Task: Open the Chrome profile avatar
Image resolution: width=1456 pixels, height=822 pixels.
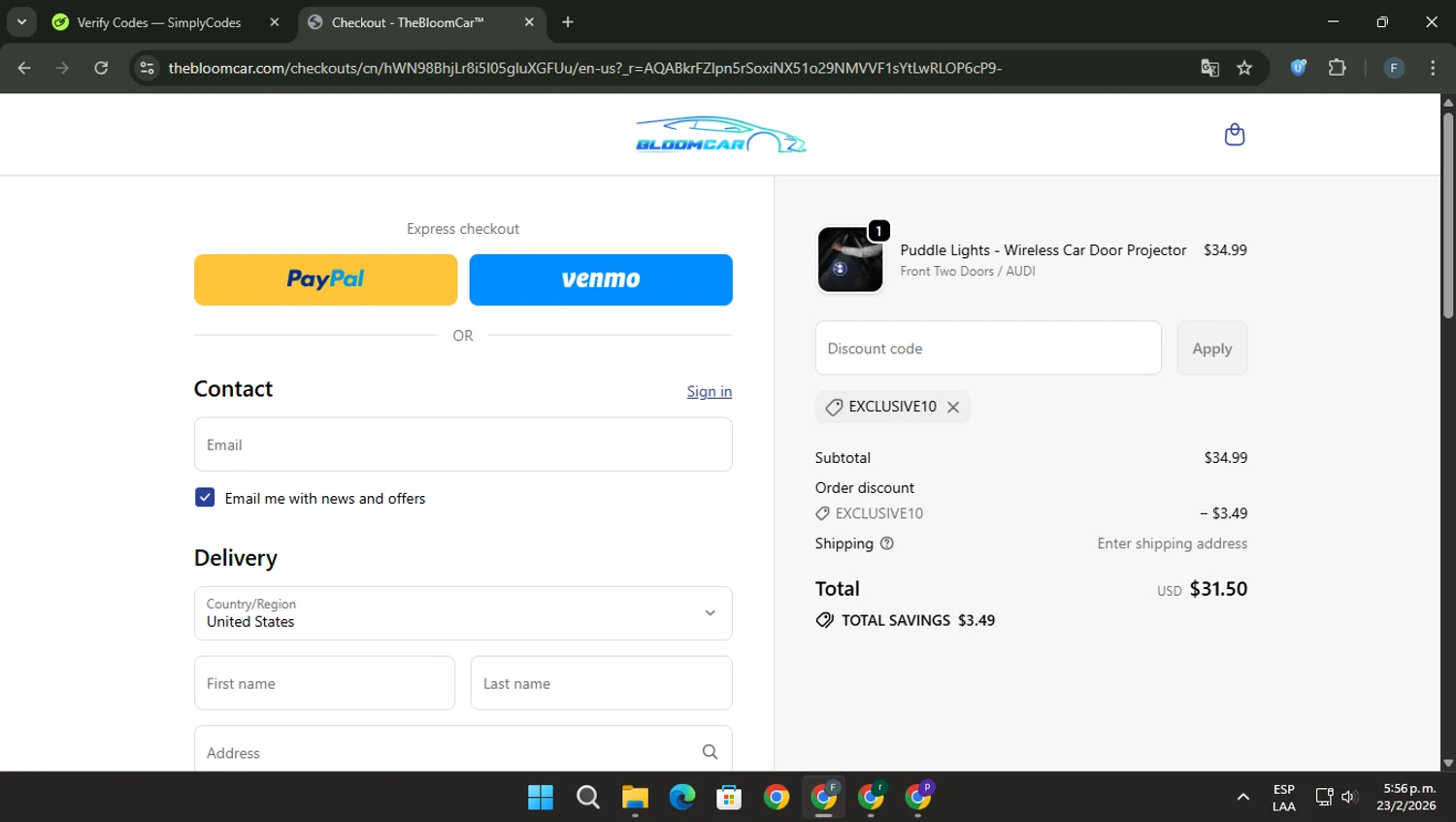Action: (x=1394, y=68)
